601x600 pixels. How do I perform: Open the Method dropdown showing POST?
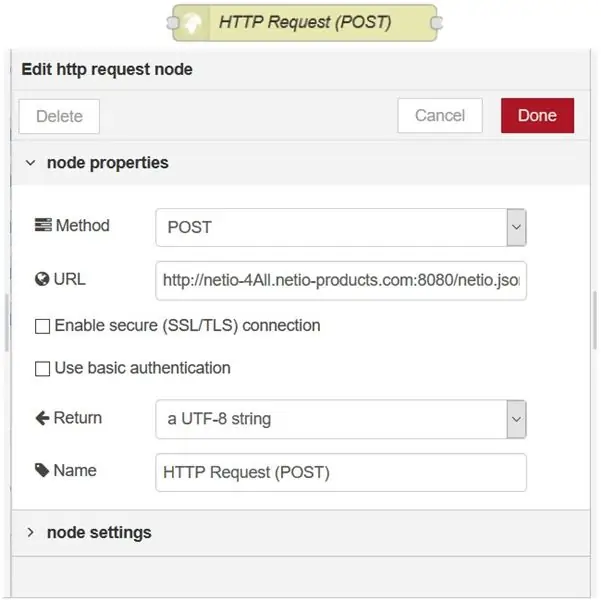tap(341, 227)
